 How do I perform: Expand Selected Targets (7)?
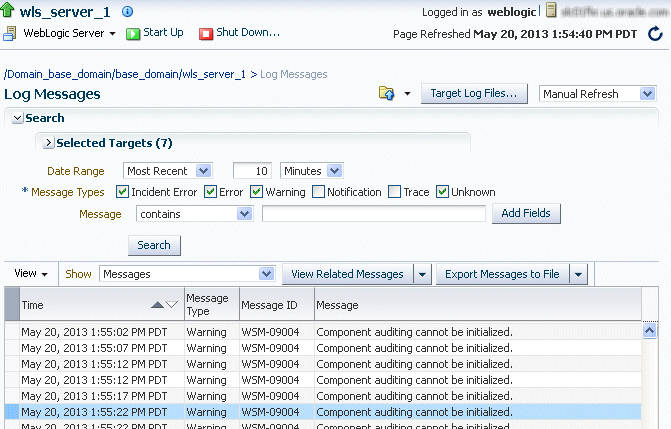point(49,143)
